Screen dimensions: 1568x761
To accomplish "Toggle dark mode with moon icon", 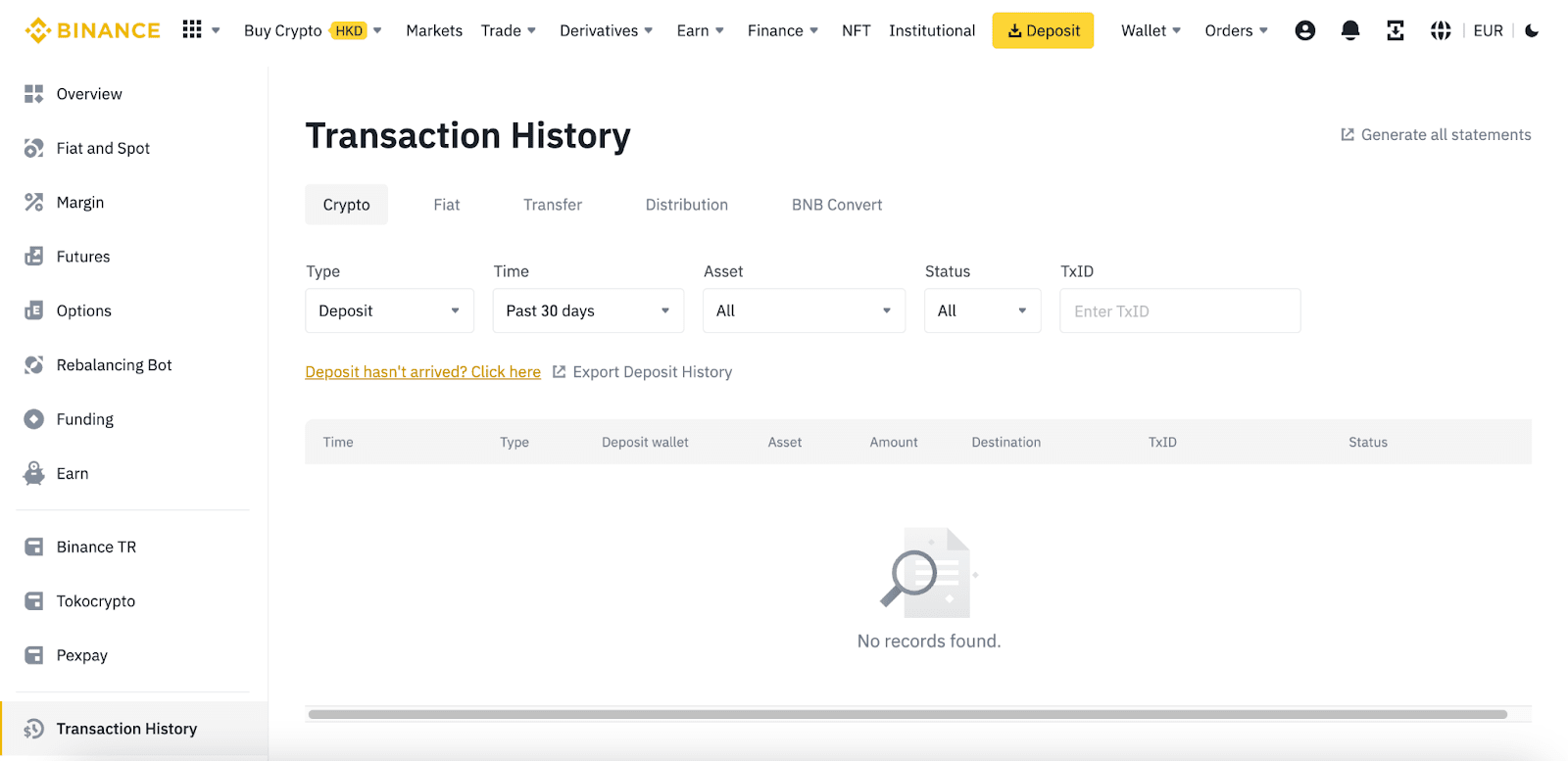I will tap(1532, 30).
